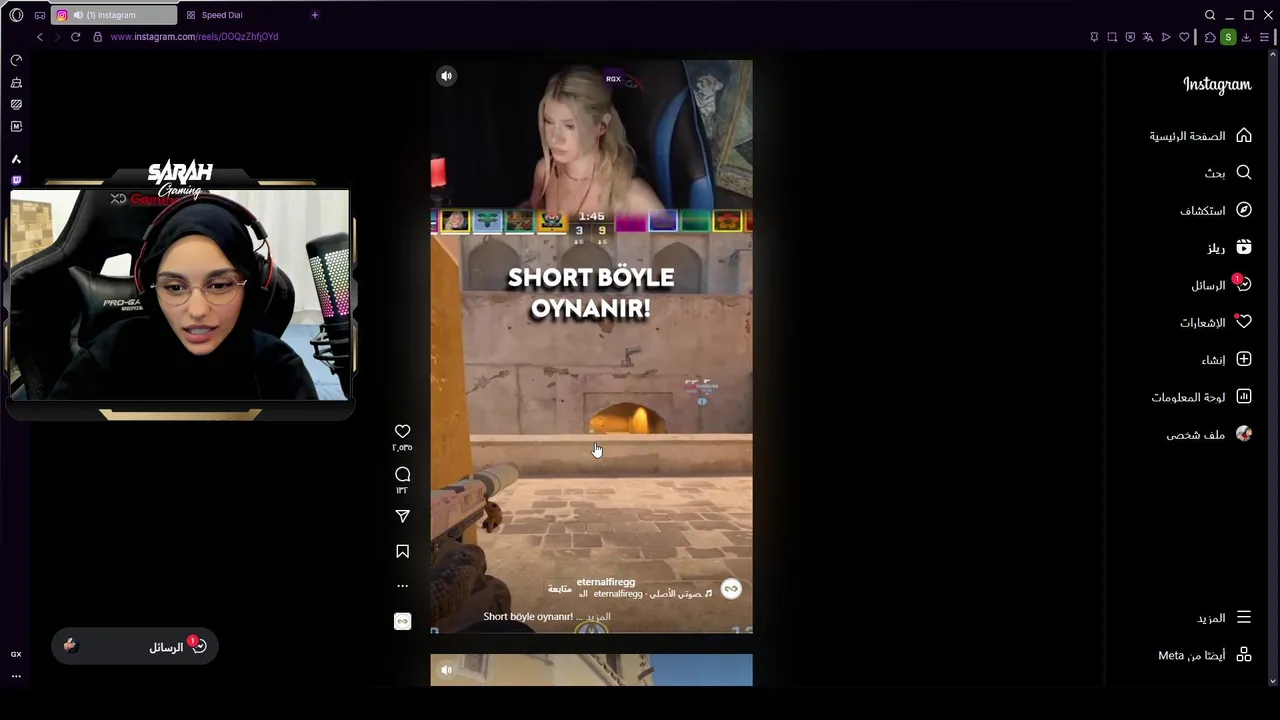The height and width of the screenshot is (720, 1280).
Task: Pin page with pinboard icon
Action: coord(1094,37)
